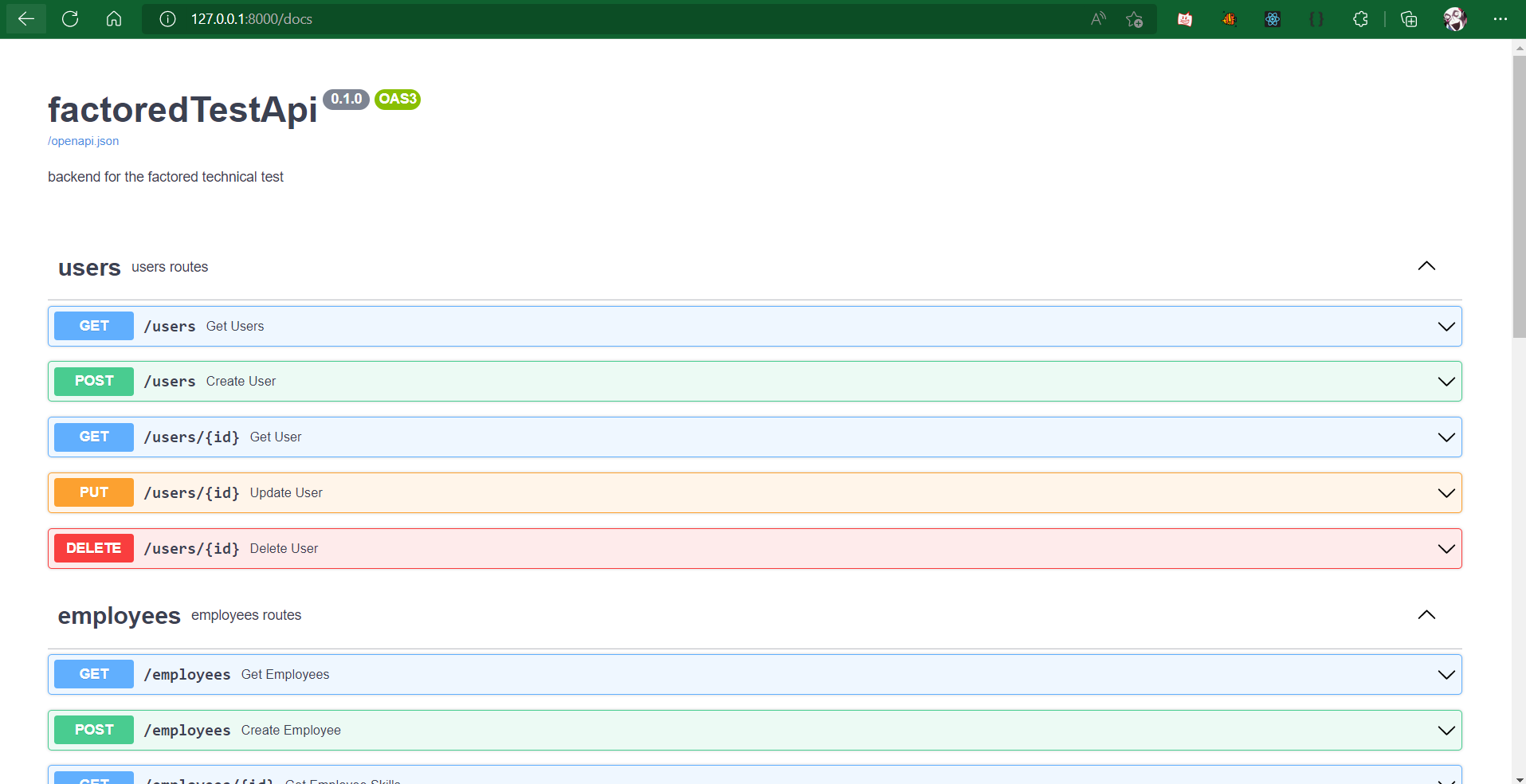This screenshot has width=1526, height=784.
Task: View site information icon in address bar
Action: click(x=167, y=19)
